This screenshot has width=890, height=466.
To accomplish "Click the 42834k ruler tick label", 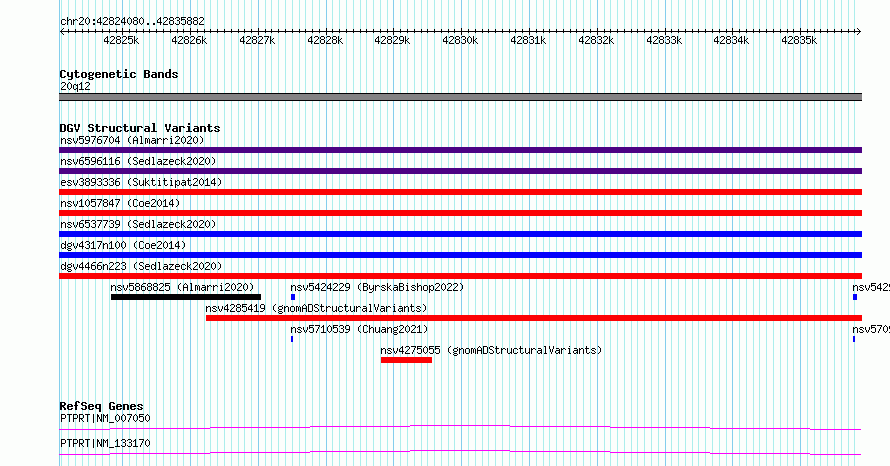I will [731, 40].
